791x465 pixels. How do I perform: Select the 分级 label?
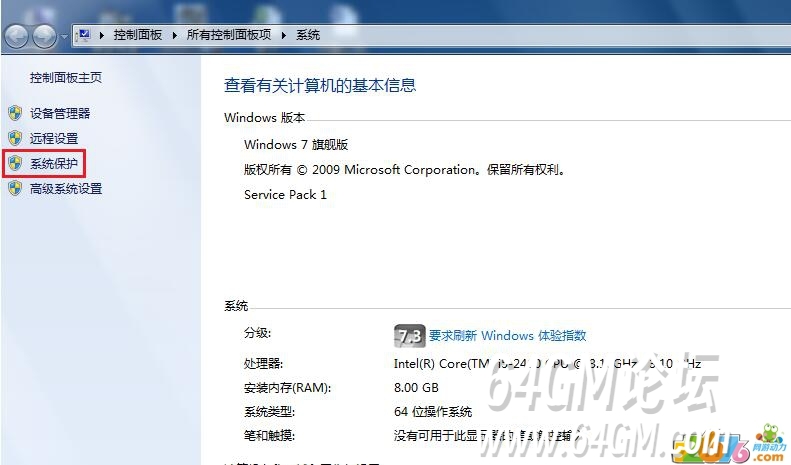(x=257, y=333)
